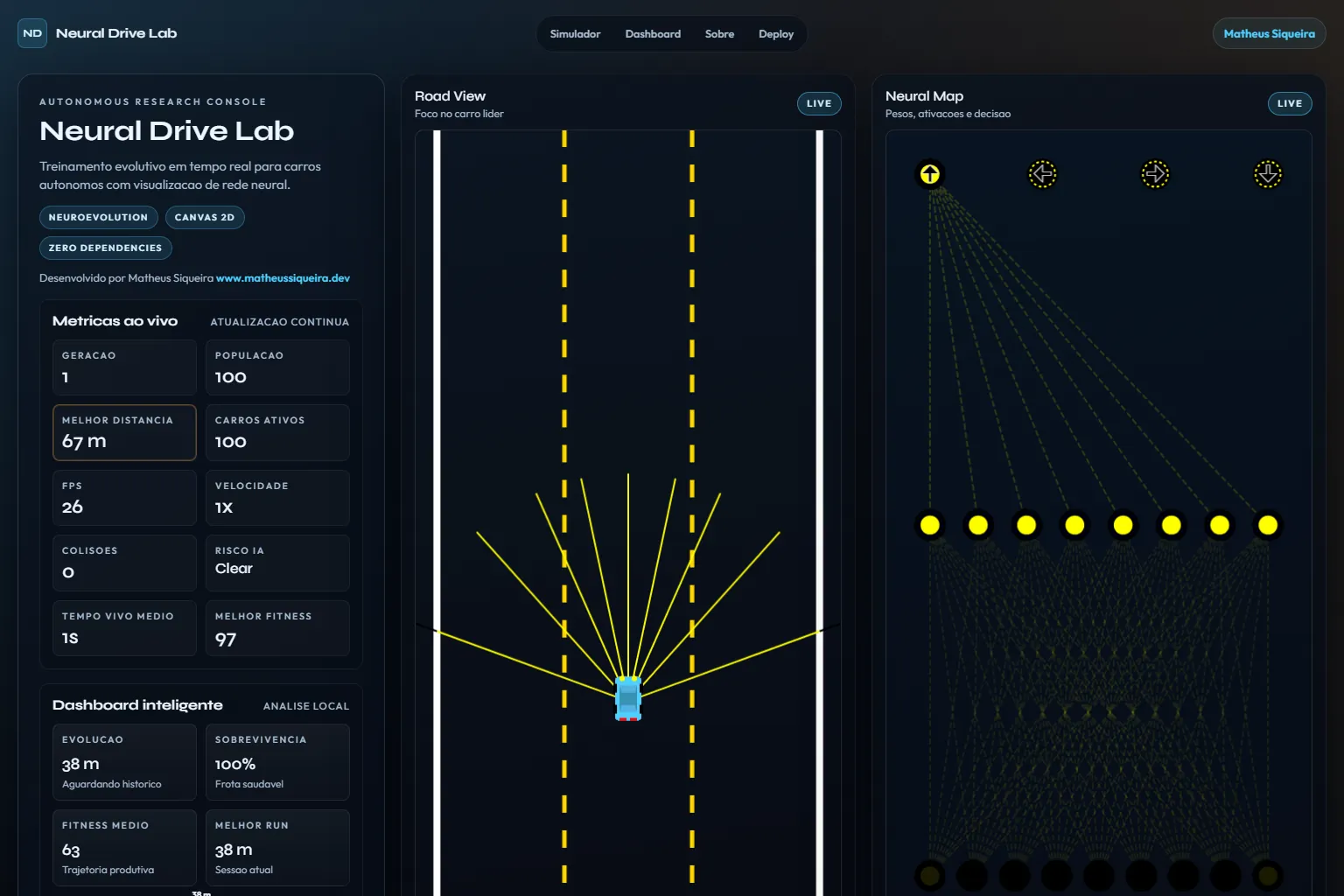Open the Simulador nav tab

[575, 34]
